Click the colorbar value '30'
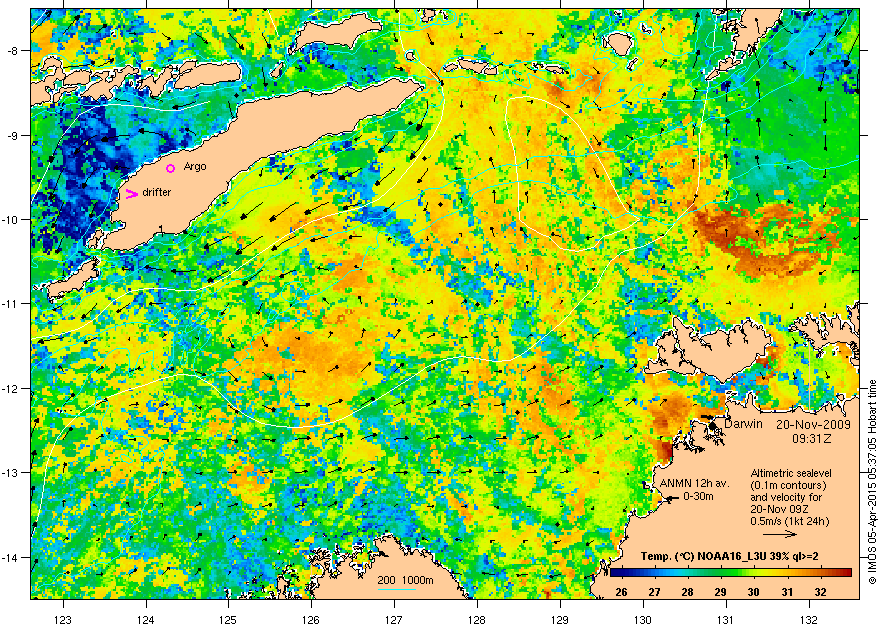Image resolution: width=880 pixels, height=630 pixels. point(754,592)
